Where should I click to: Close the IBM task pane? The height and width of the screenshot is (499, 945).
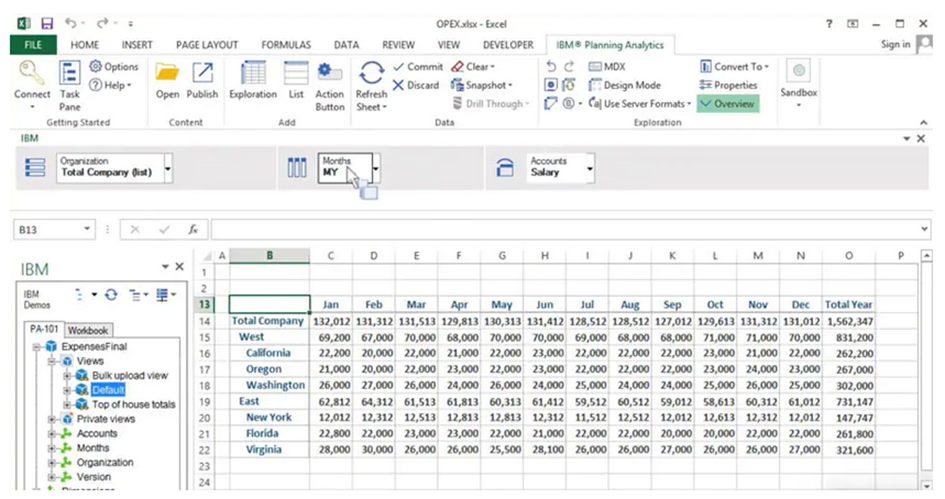(x=180, y=266)
